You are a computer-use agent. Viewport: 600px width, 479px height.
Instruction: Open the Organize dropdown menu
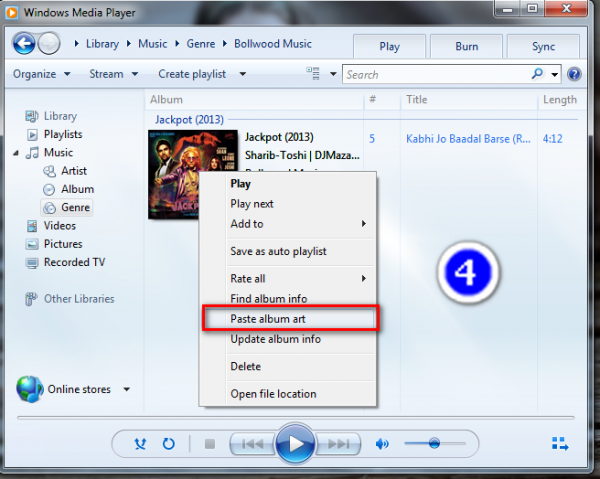click(41, 74)
